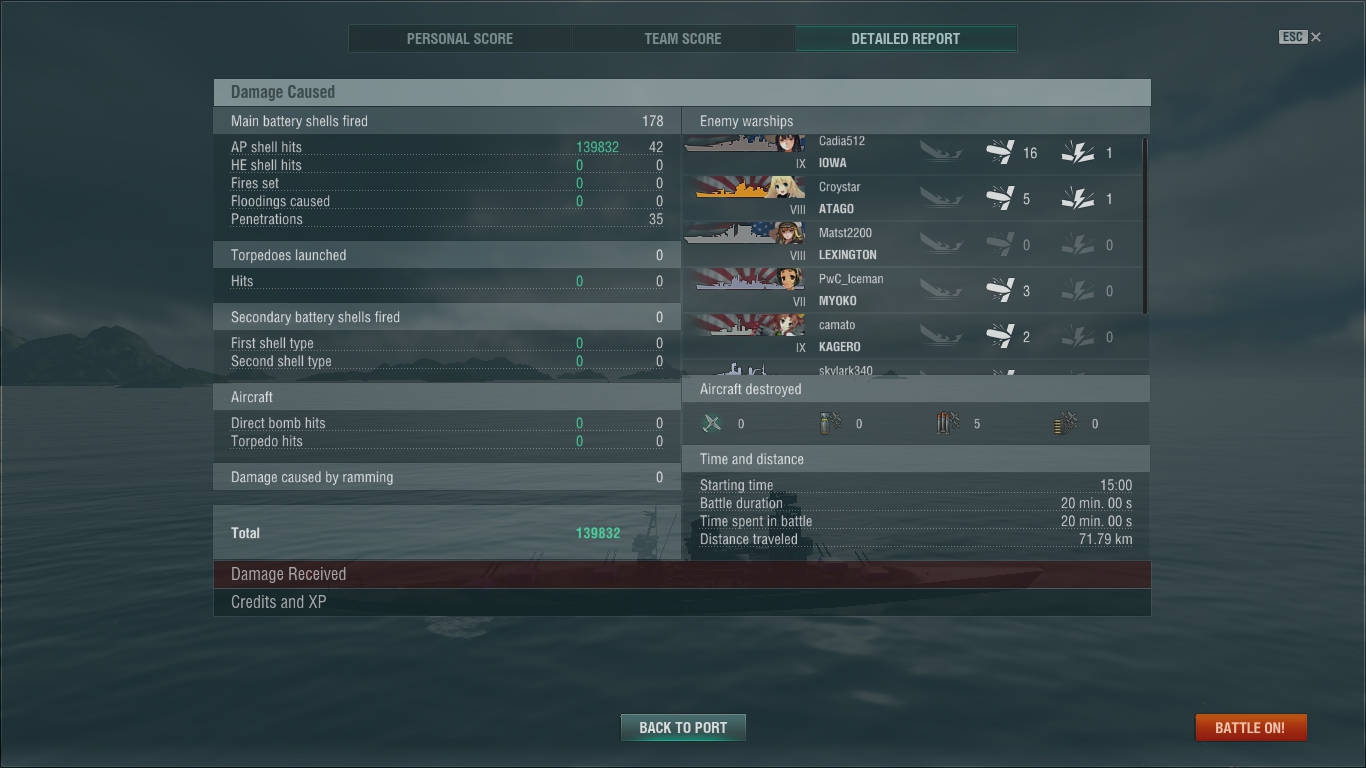The height and width of the screenshot is (768, 1366).
Task: Click the sunk ship icon for LEXINGTON
Action: [941, 245]
